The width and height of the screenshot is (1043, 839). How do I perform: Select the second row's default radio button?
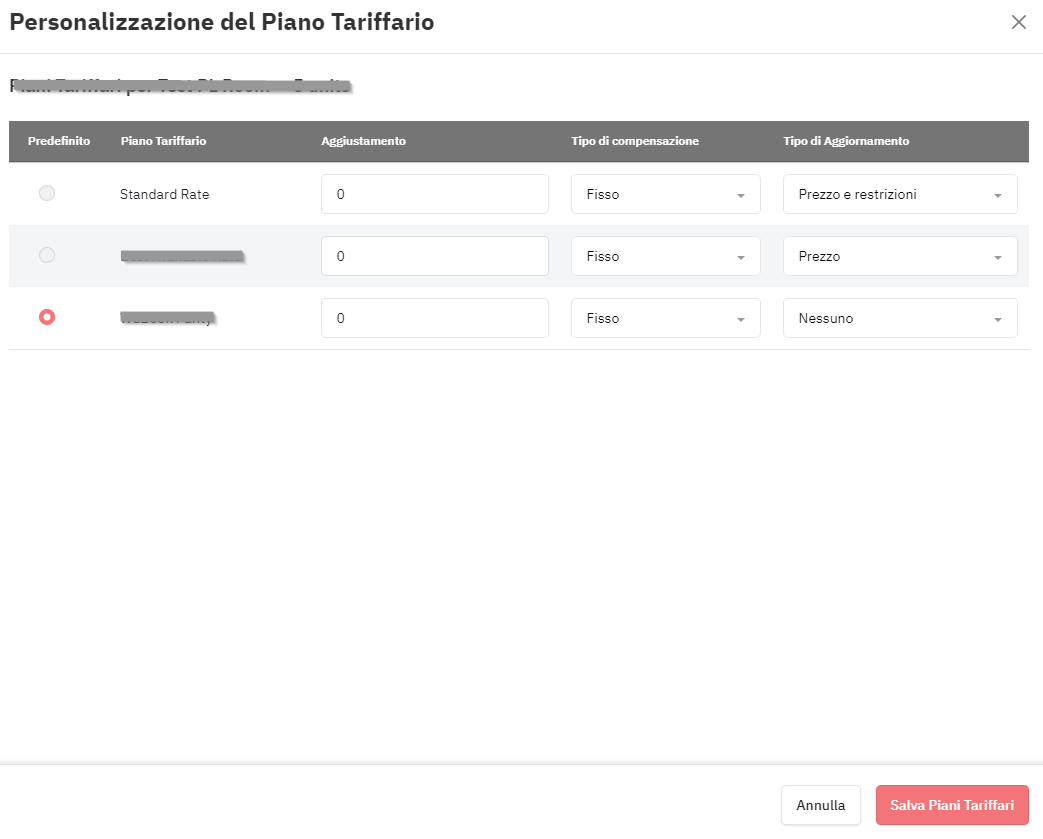pyautogui.click(x=47, y=255)
